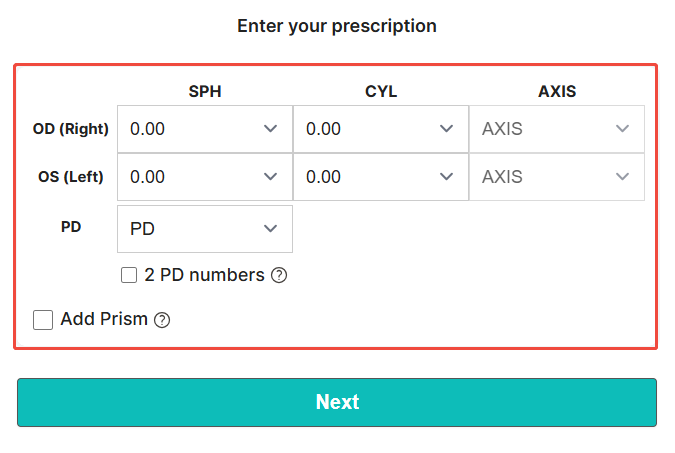Expand the PD value dropdown

click(205, 229)
